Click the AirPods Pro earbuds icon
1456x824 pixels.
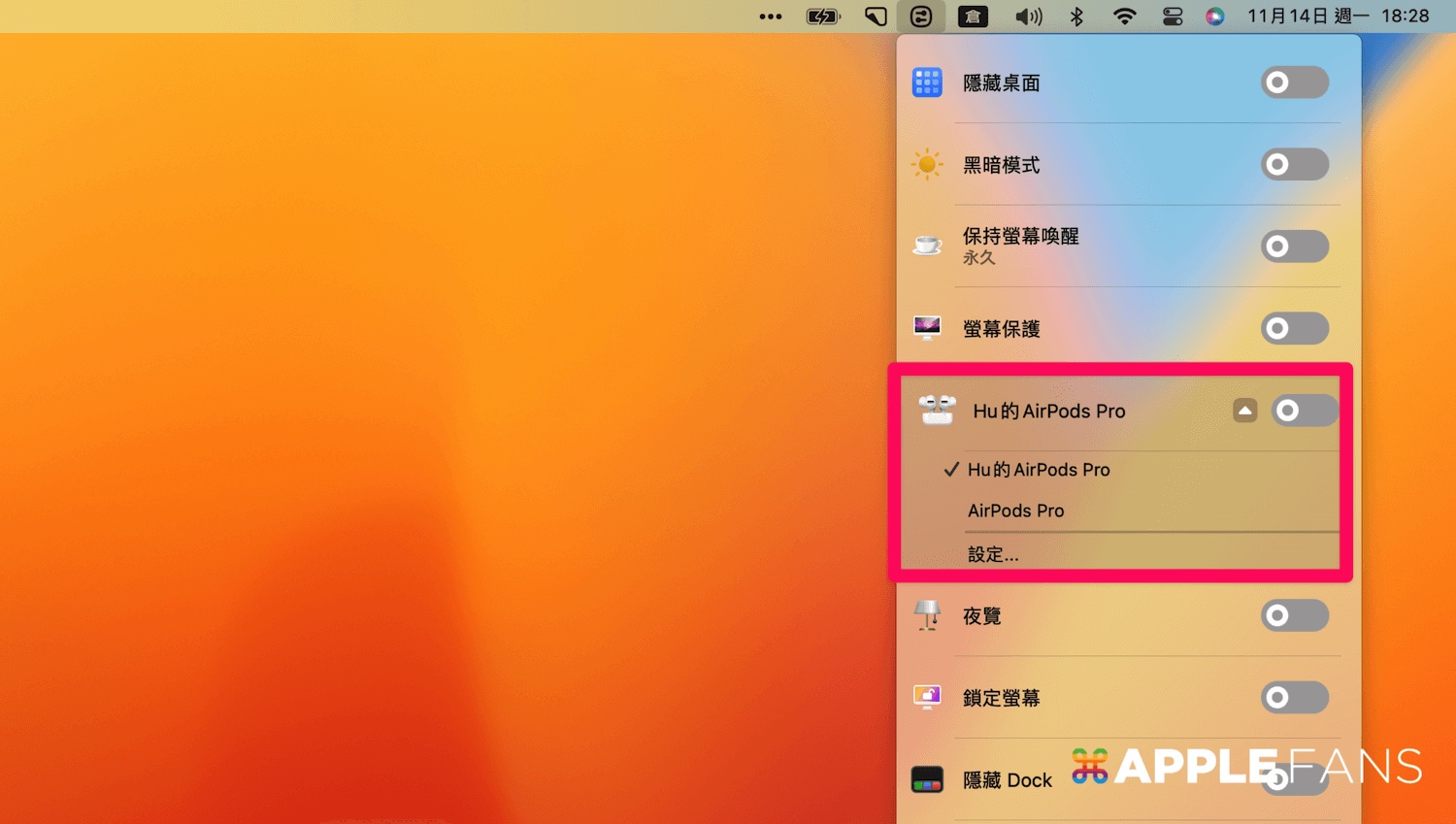tap(935, 411)
